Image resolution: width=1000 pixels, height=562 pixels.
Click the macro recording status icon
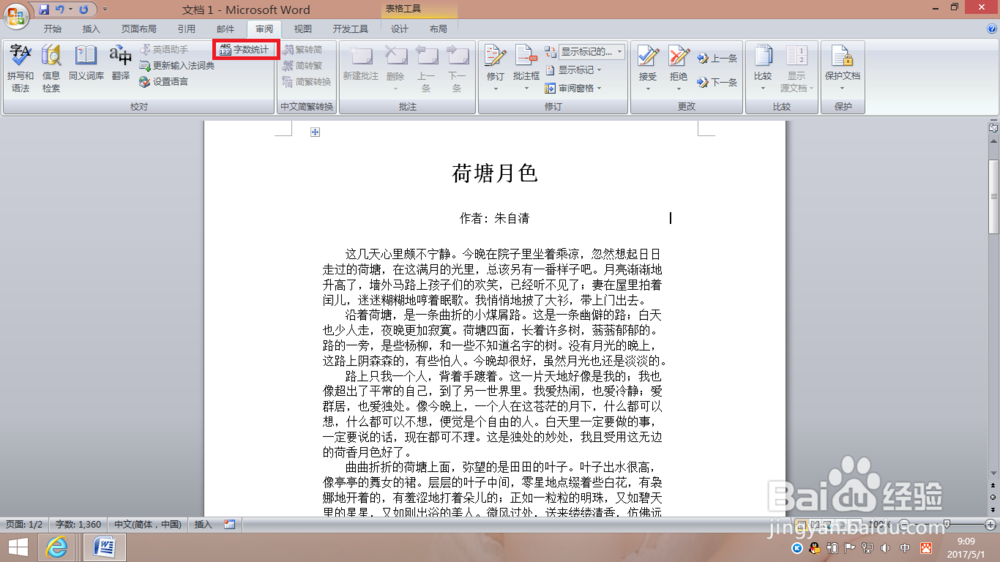[230, 524]
